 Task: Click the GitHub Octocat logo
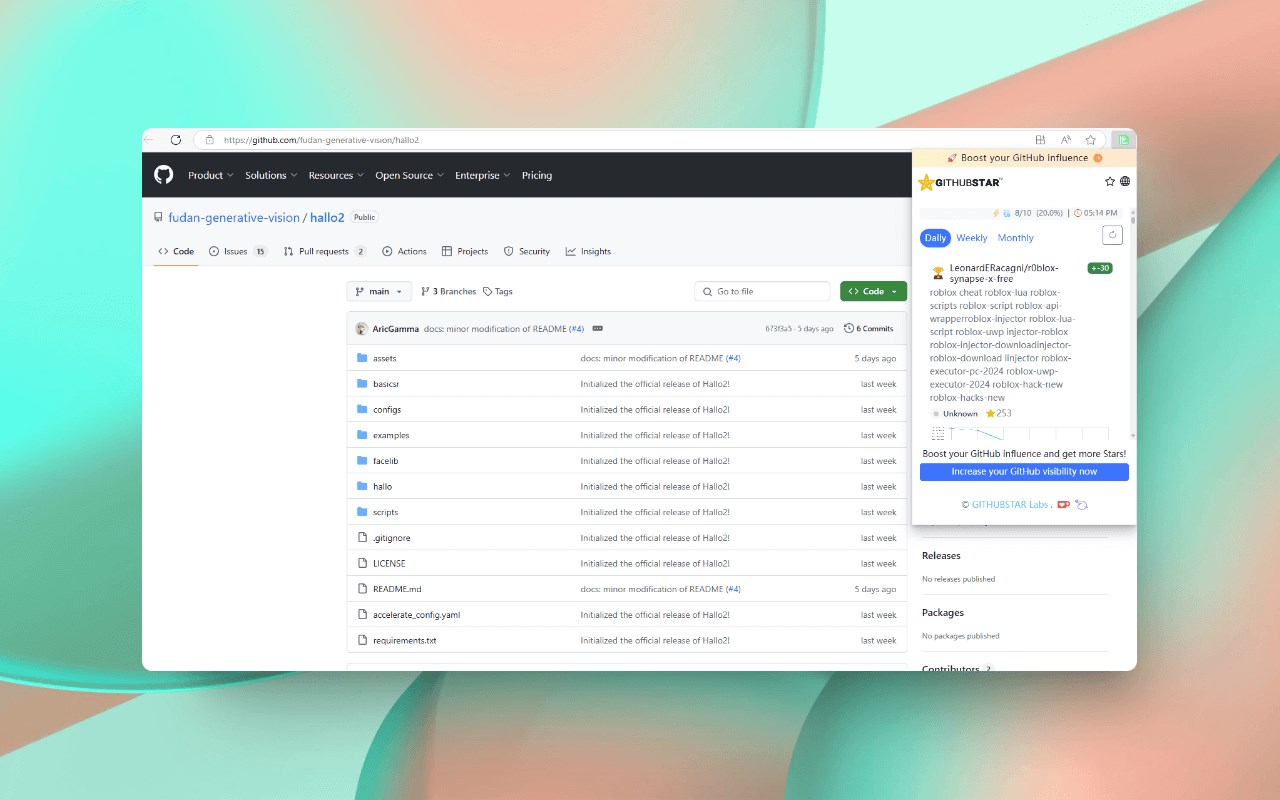click(163, 175)
